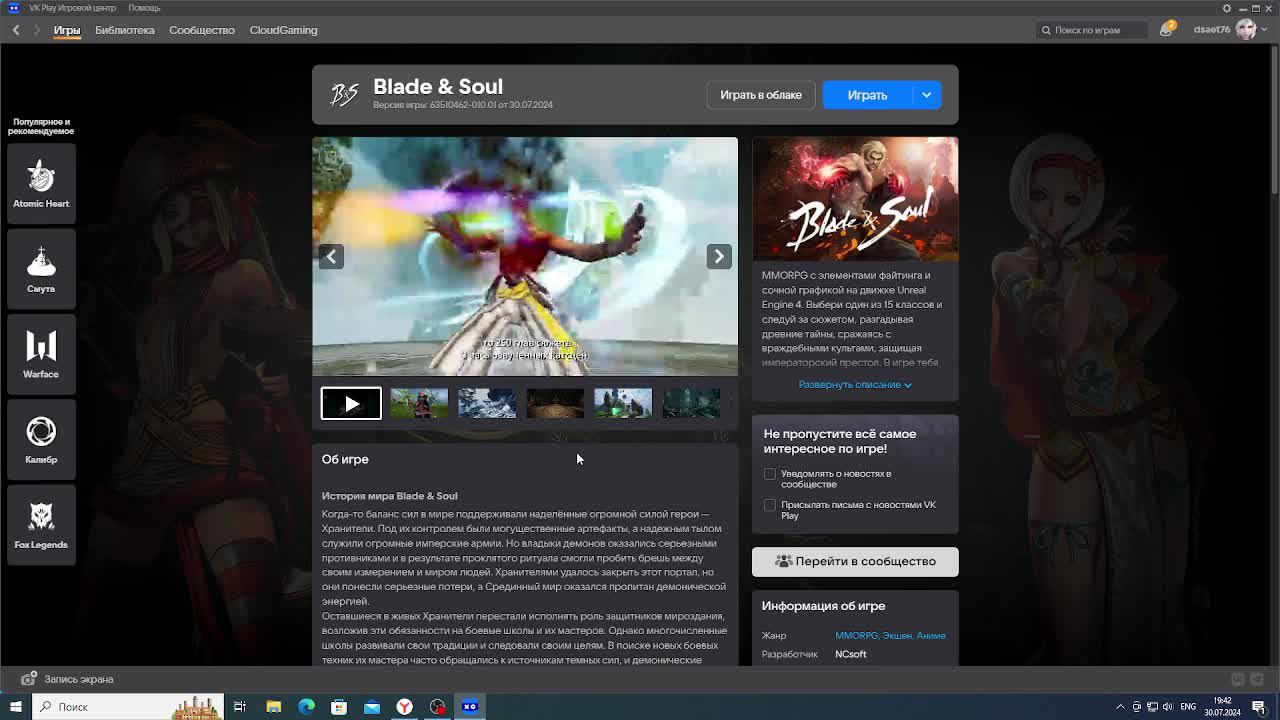Show next media slide
The height and width of the screenshot is (720, 1280).
719,256
